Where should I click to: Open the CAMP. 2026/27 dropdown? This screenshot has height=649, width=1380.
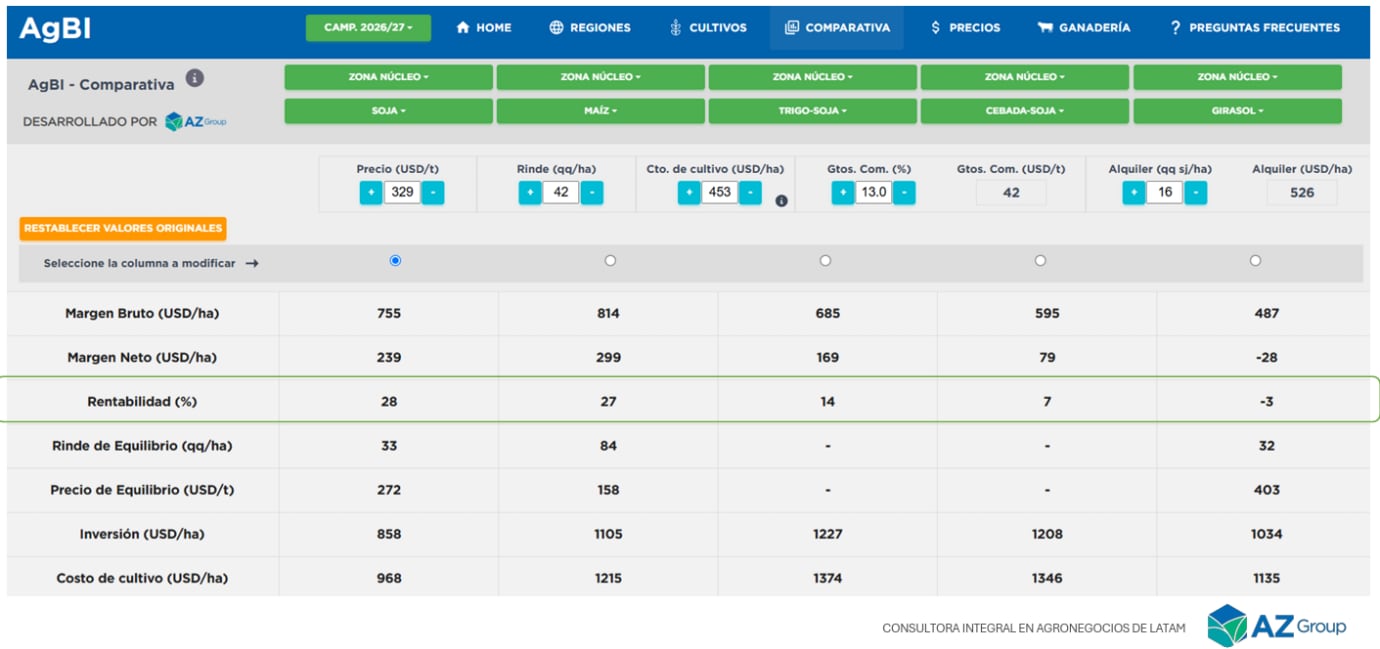coord(368,28)
